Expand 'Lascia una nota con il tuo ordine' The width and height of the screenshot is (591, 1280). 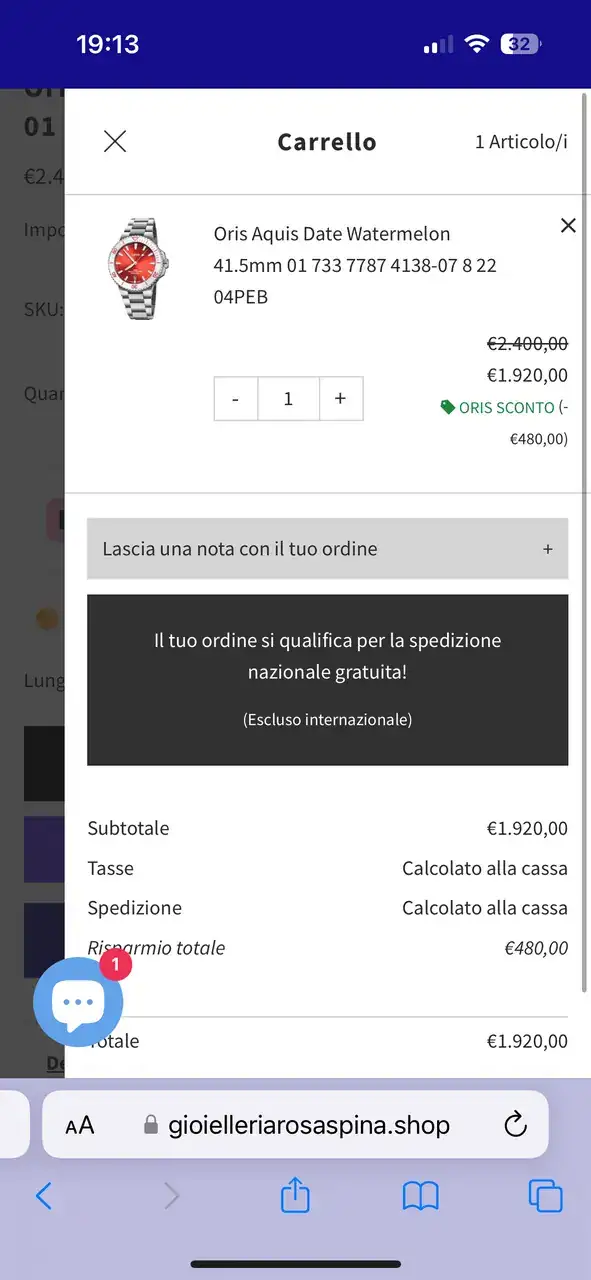(x=327, y=549)
